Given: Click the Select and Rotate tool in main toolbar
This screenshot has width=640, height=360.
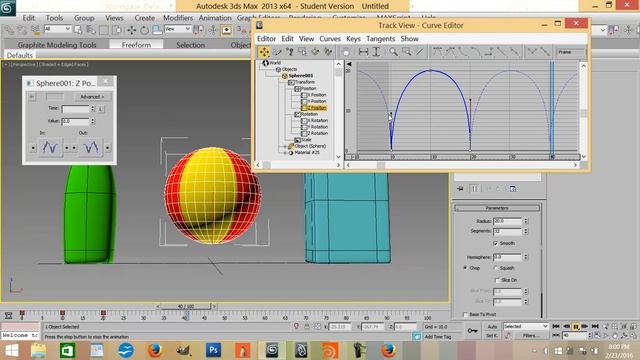Looking at the screenshot, I should click(x=144, y=30).
